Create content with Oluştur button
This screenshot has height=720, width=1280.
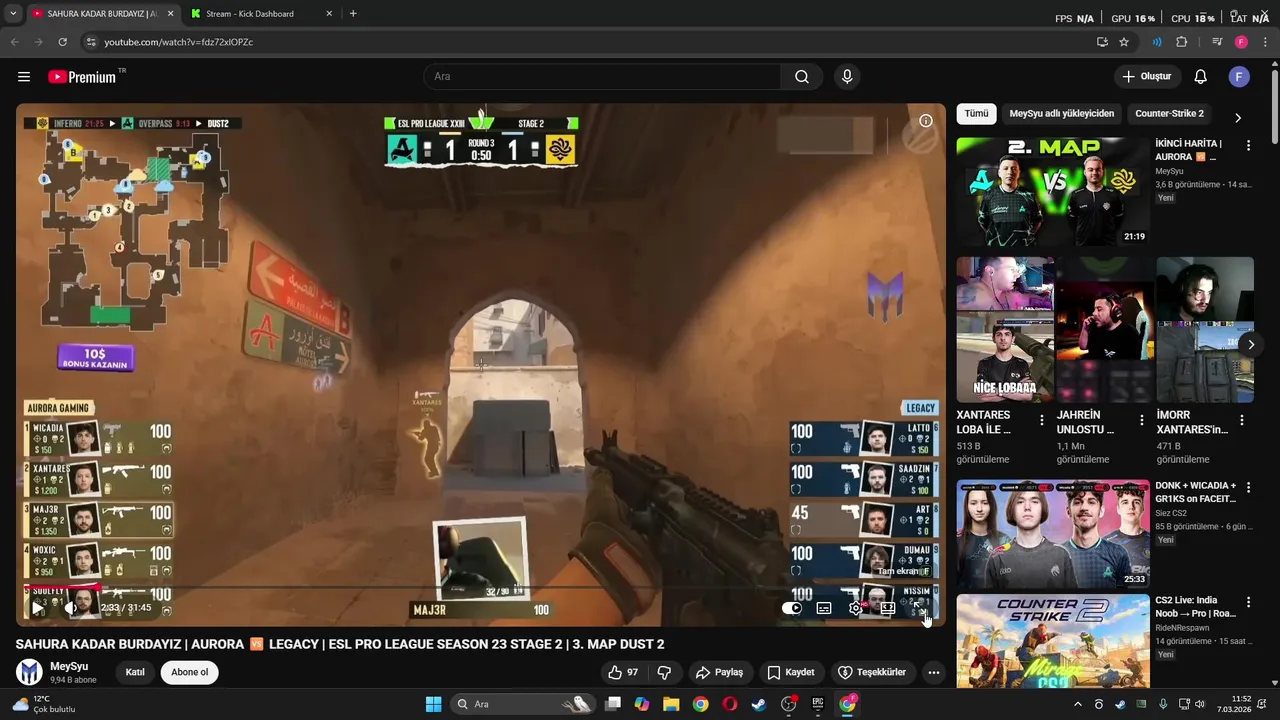[1147, 77]
